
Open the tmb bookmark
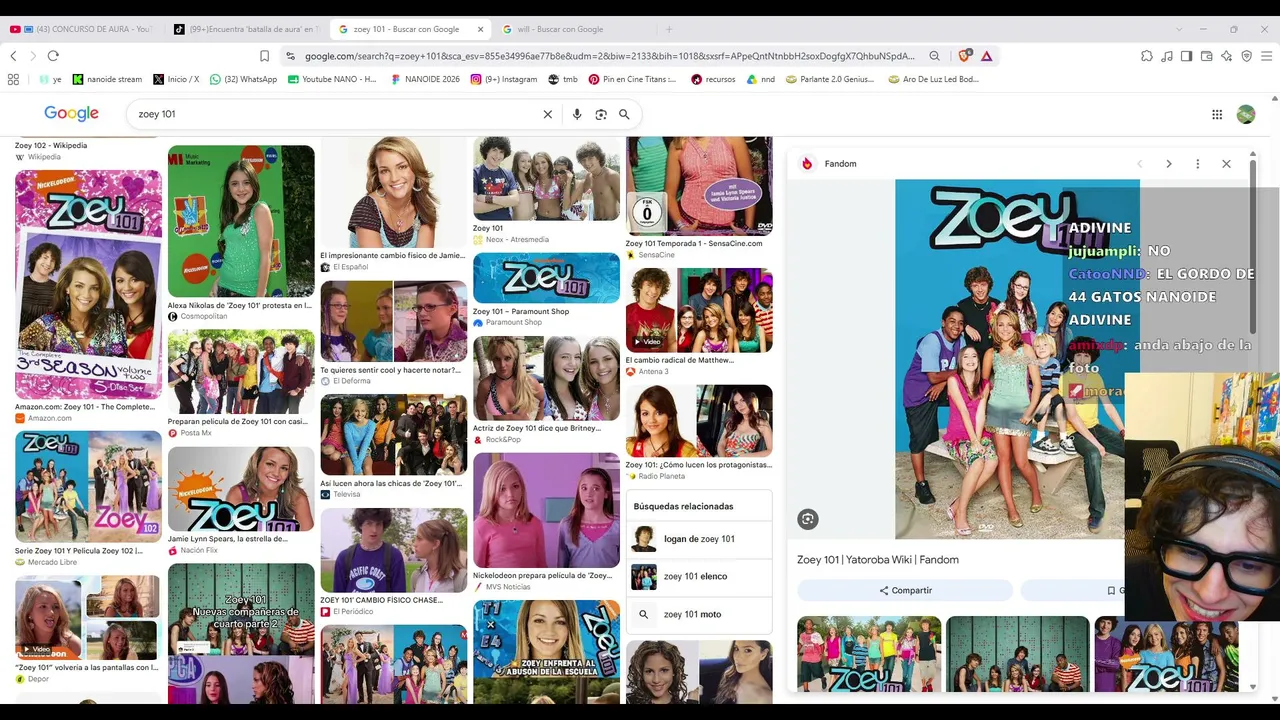pyautogui.click(x=563, y=79)
